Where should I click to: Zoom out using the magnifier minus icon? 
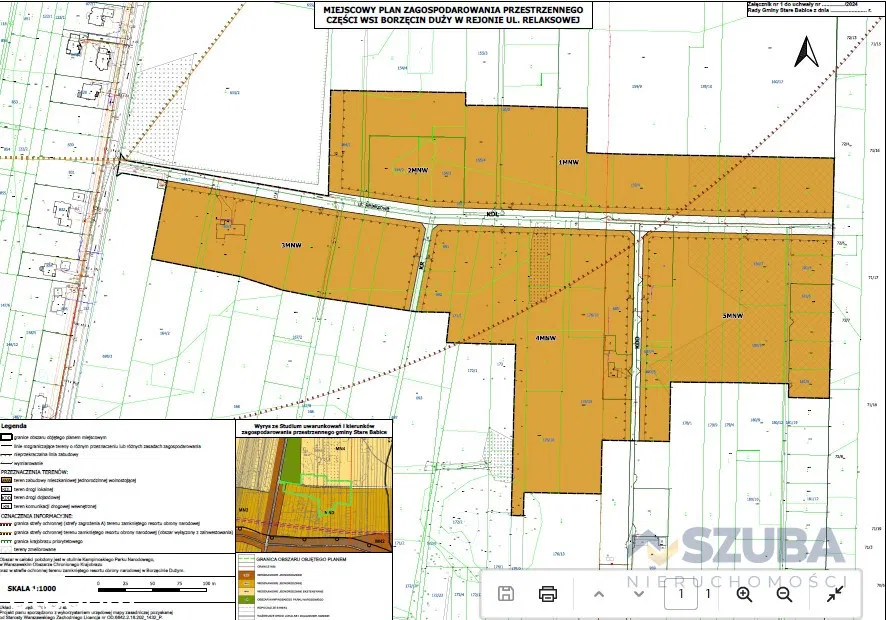point(784,593)
